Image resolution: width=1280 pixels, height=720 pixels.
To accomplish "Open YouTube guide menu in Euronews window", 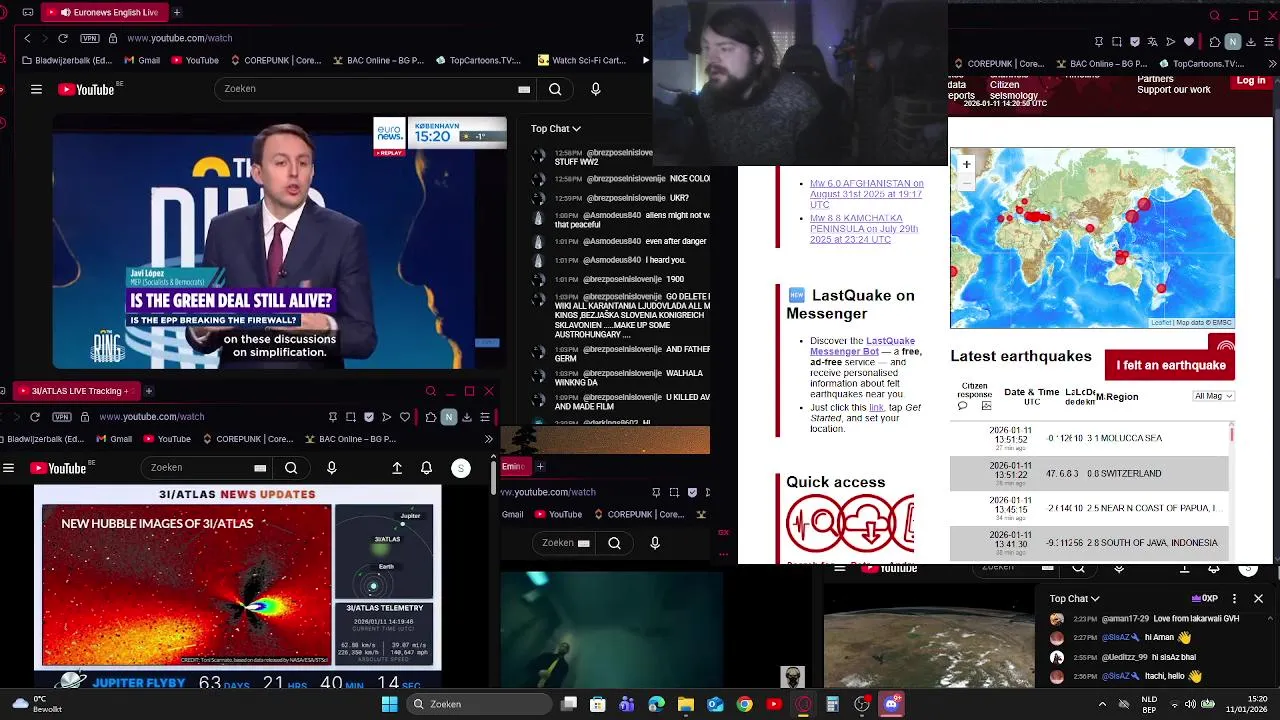I will click(x=36, y=89).
